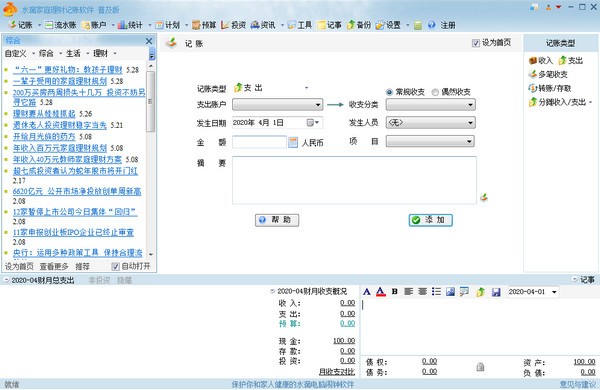Click the blue help question-mark toolbar icon
This screenshot has width=600, height=390.
(x=432, y=25)
